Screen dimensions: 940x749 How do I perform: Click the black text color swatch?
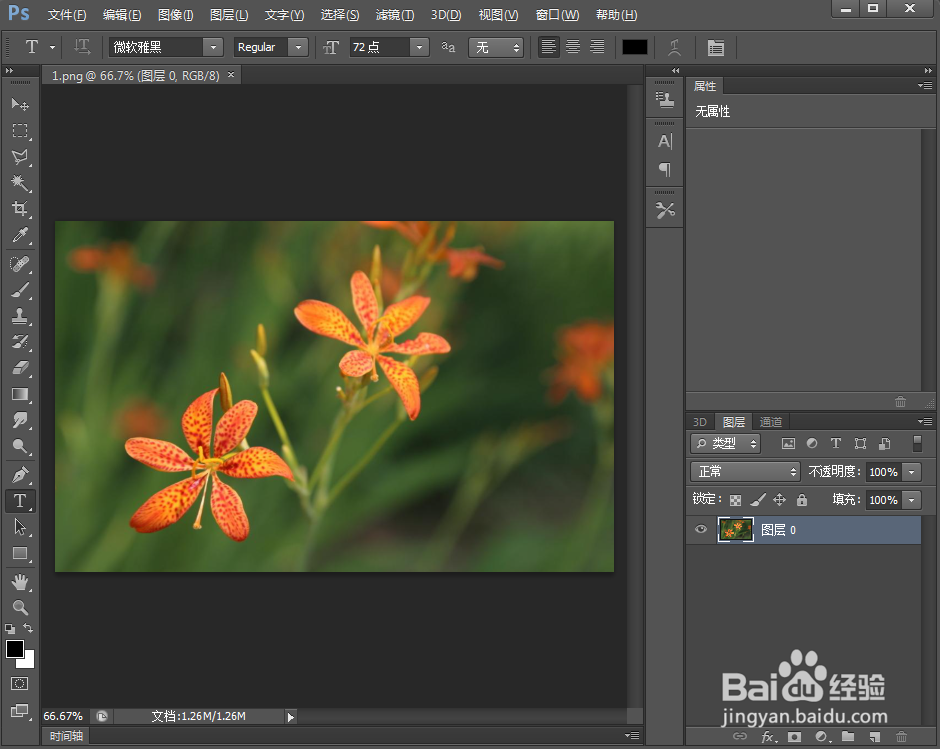(x=635, y=47)
